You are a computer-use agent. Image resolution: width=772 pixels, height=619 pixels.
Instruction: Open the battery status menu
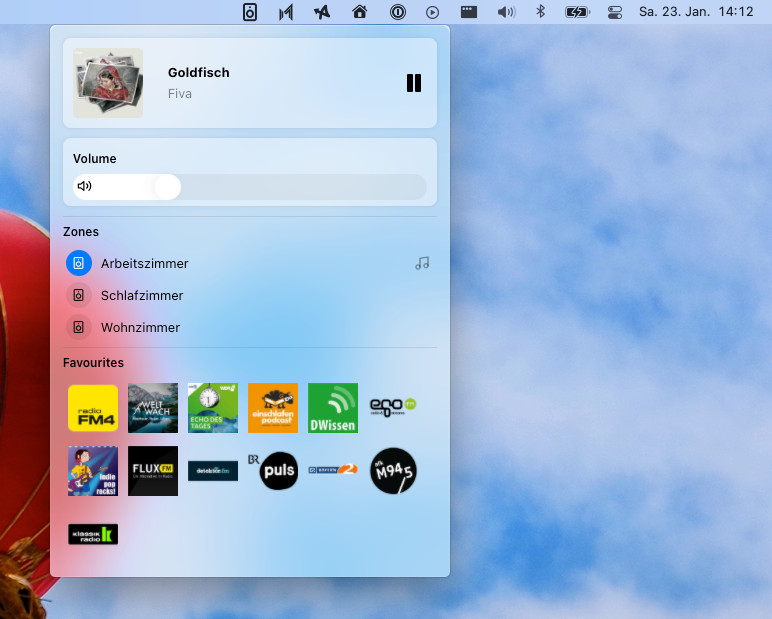[577, 12]
